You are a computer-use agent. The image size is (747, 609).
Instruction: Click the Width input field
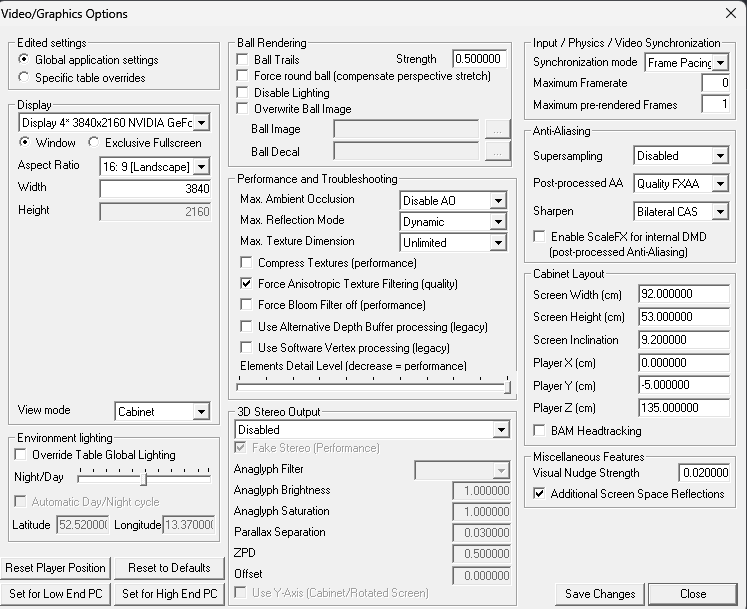[x=155, y=189]
